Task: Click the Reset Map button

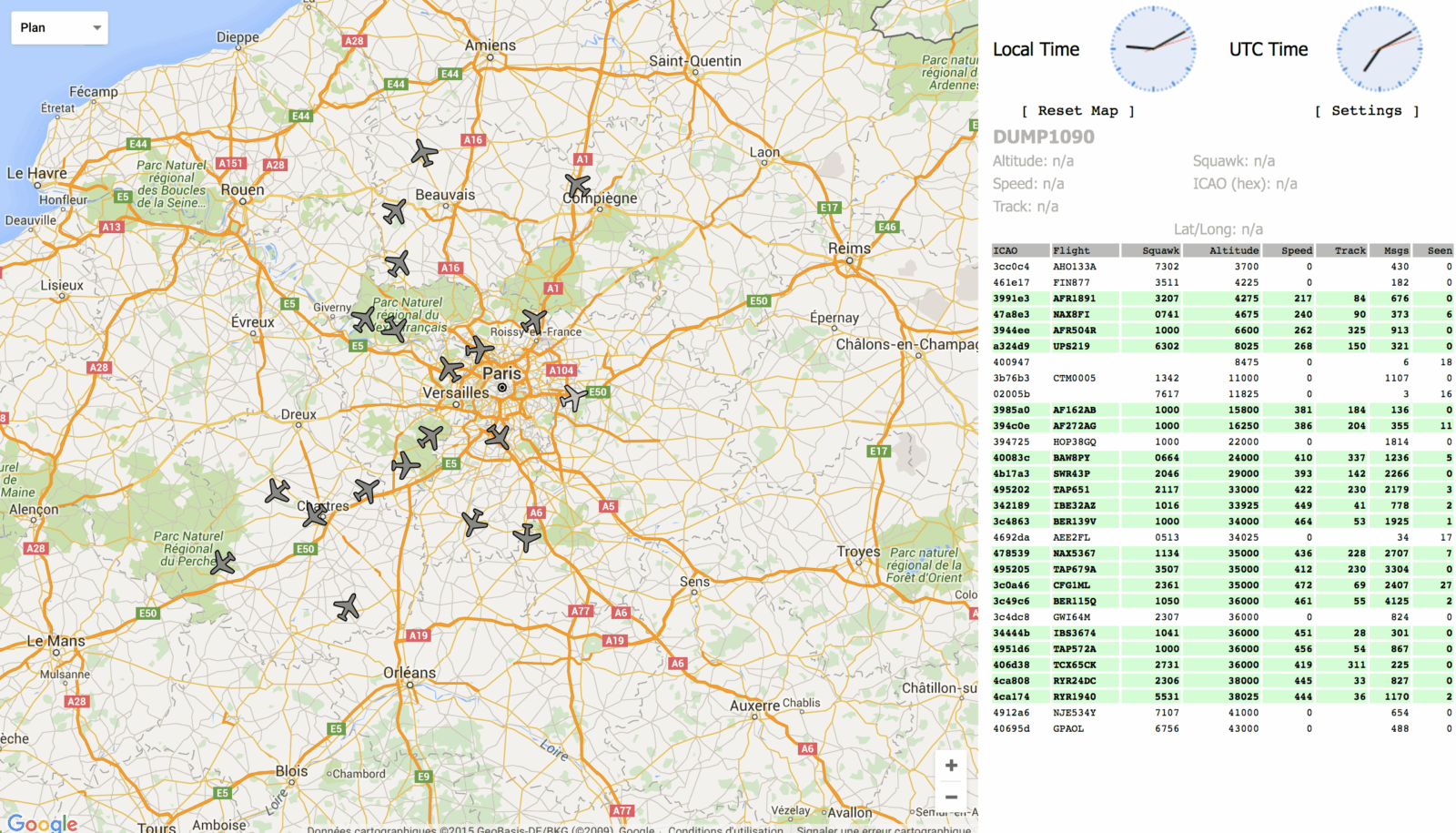Action: click(1078, 110)
